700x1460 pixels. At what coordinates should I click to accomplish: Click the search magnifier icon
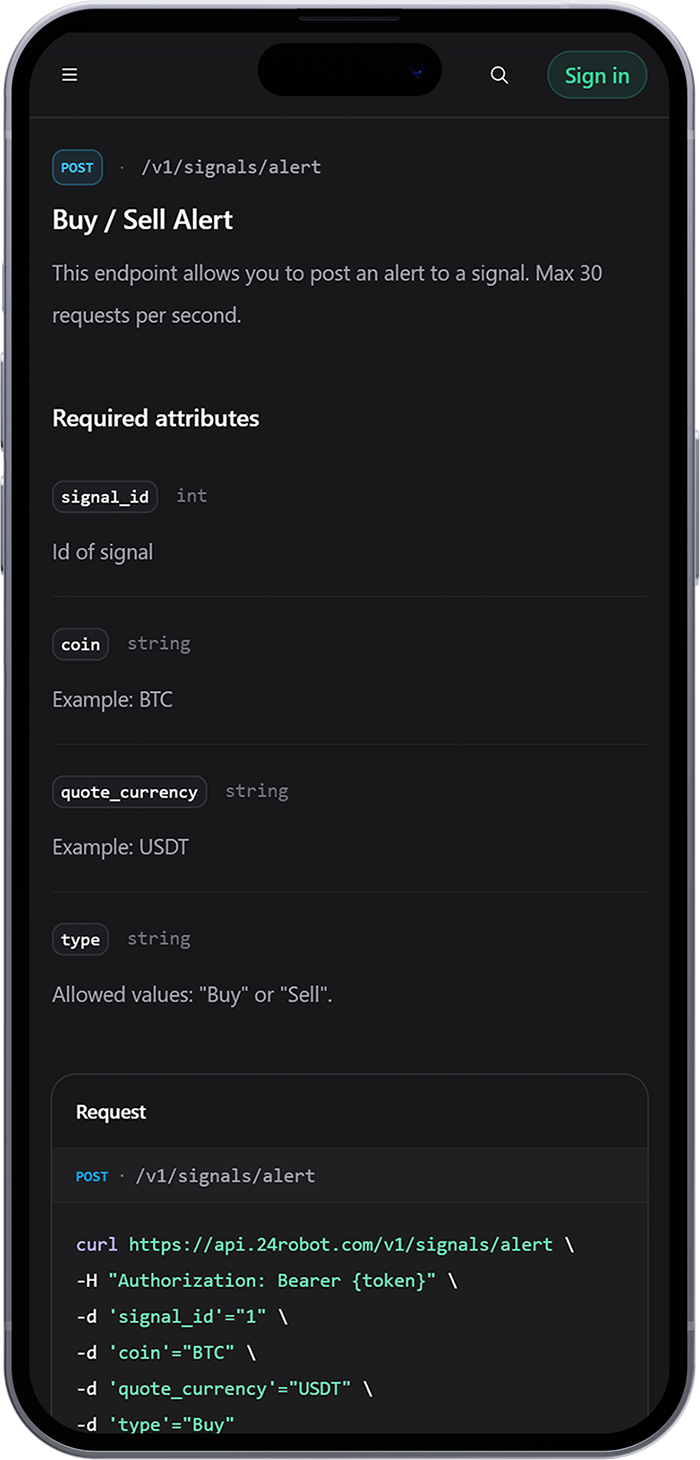tap(499, 75)
